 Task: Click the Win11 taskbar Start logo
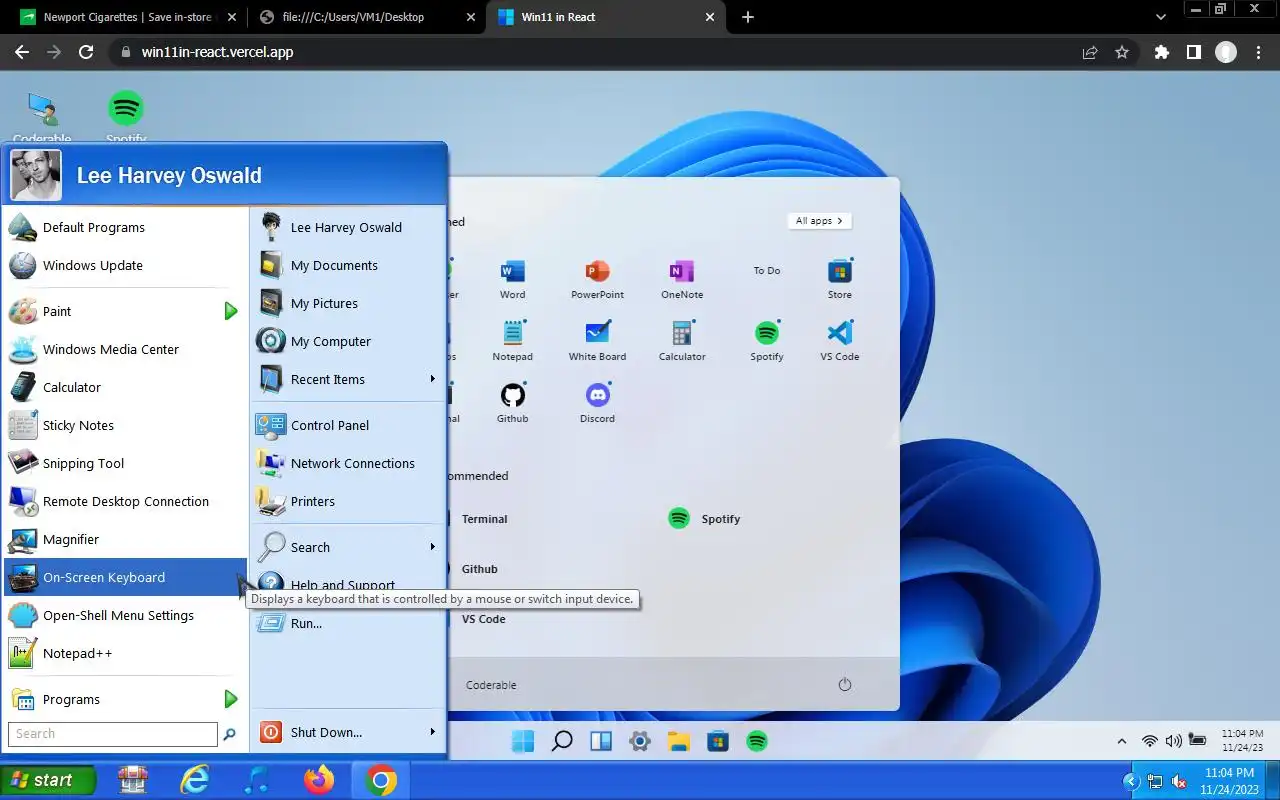[522, 741]
